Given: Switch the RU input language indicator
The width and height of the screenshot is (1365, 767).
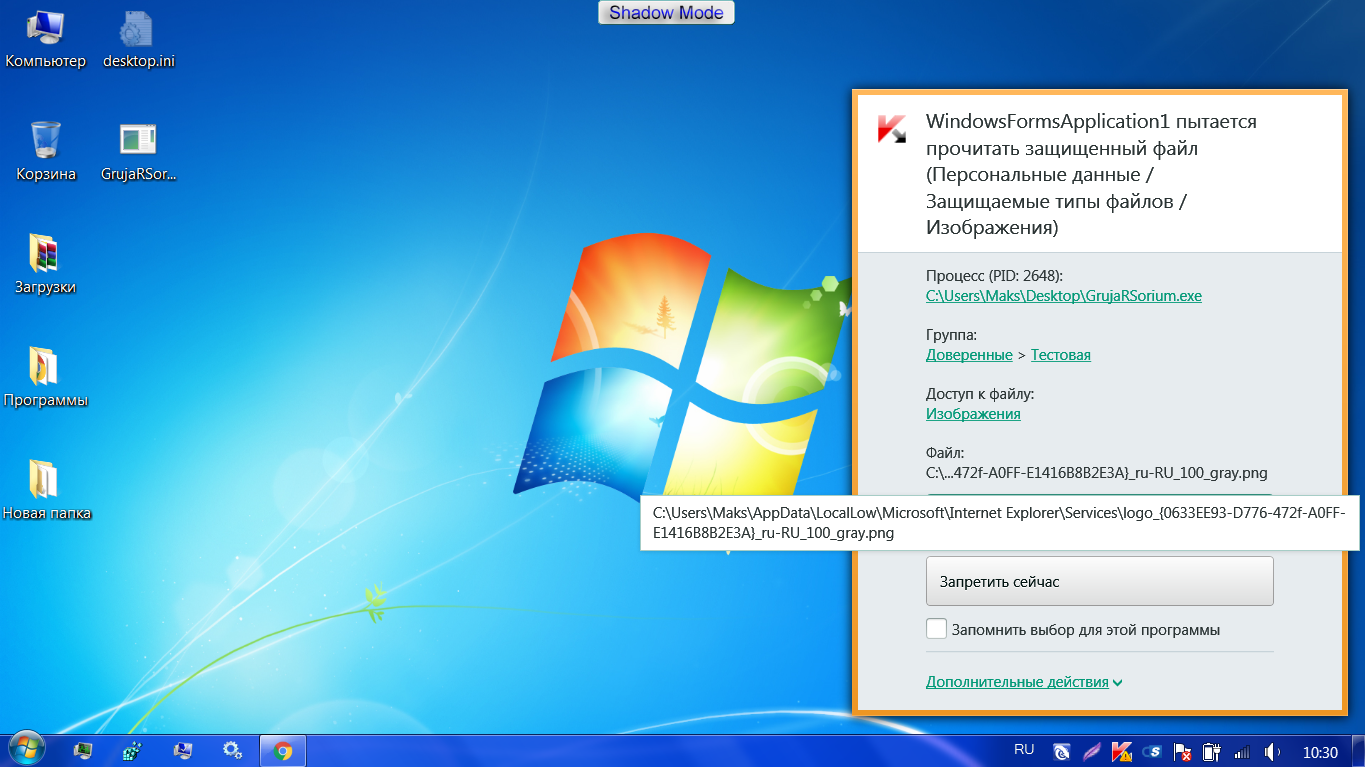Looking at the screenshot, I should click(x=1024, y=749).
